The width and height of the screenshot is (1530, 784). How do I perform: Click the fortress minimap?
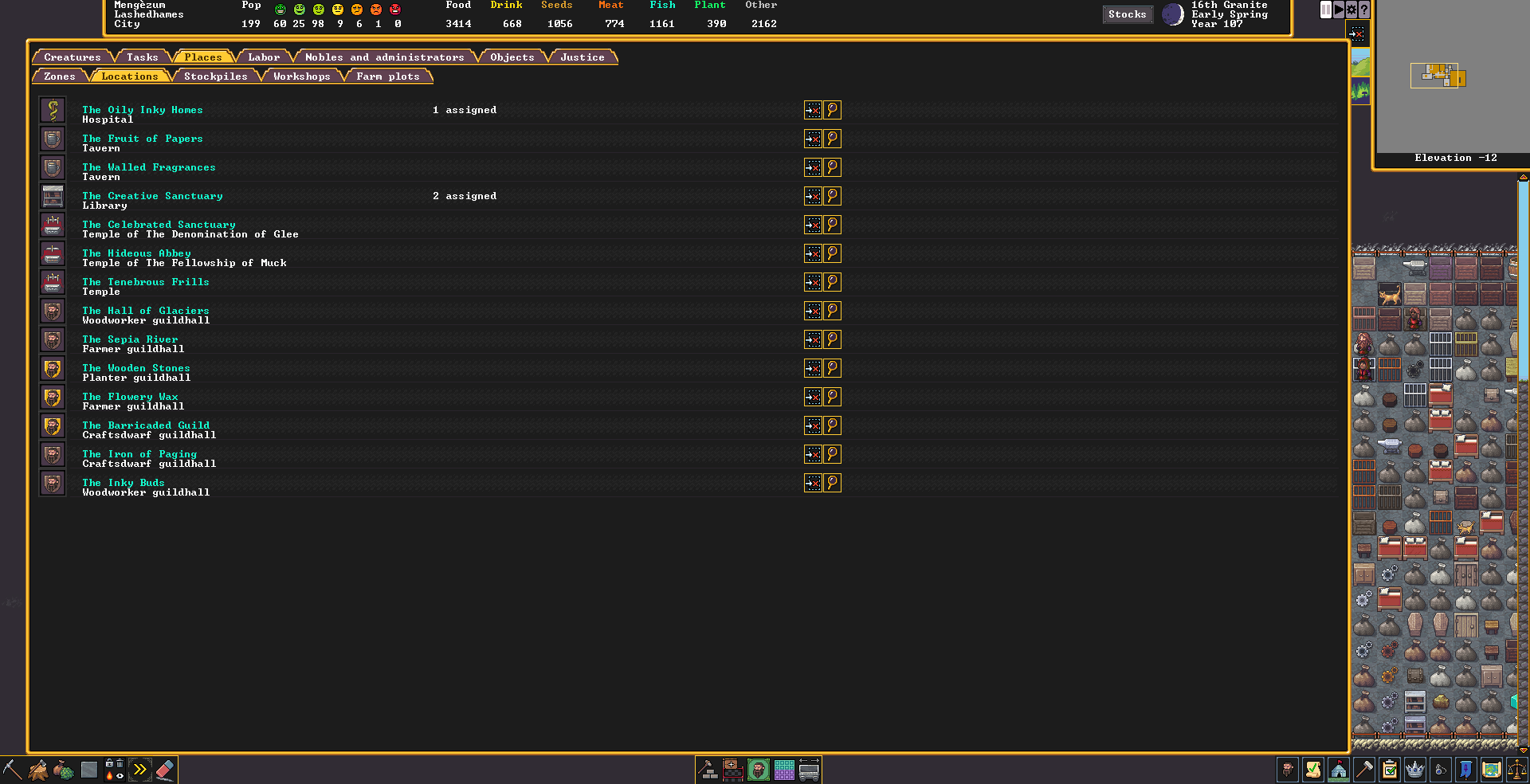(1452, 77)
